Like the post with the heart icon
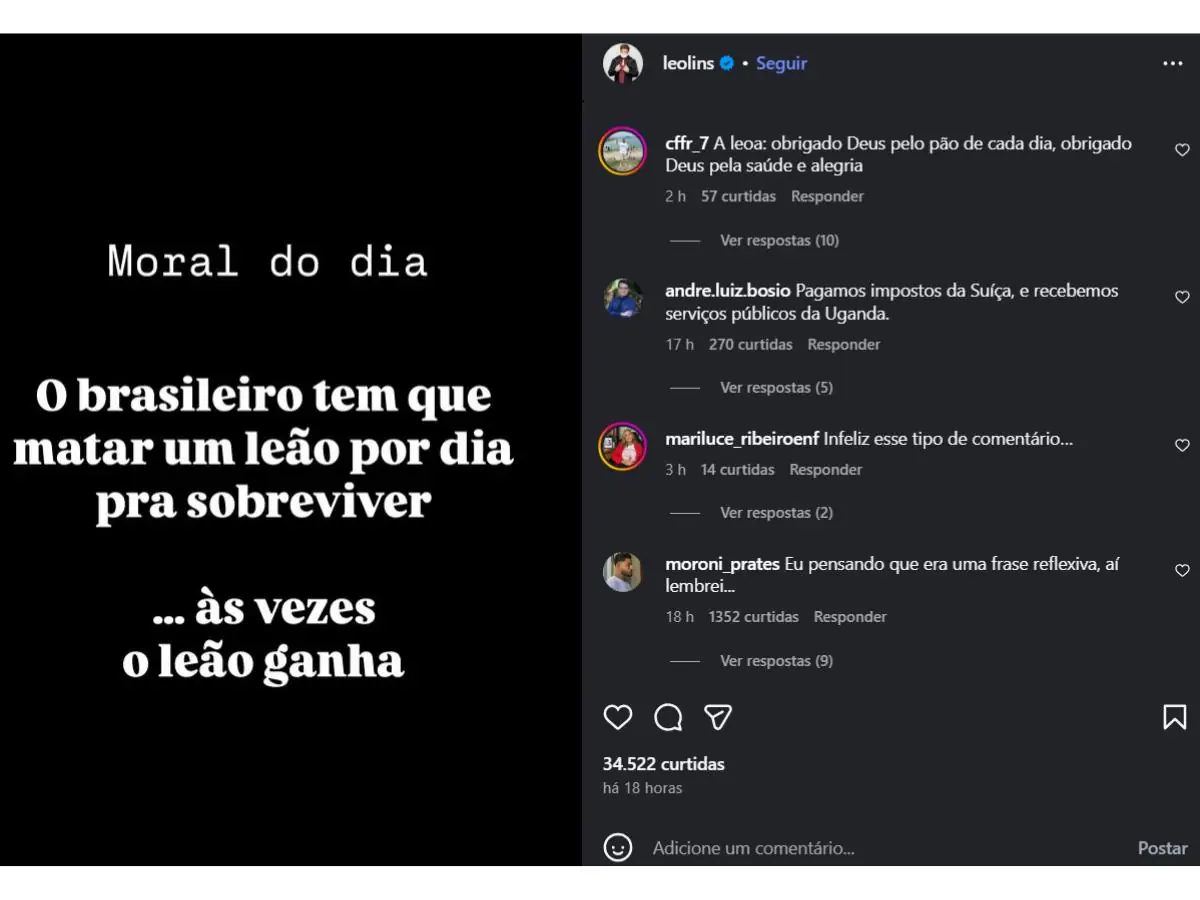Screen dimensions: 1200x900 tap(618, 717)
